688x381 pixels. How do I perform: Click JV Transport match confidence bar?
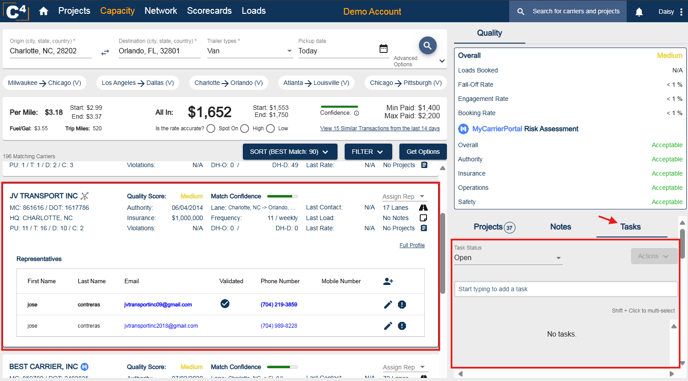pyautogui.click(x=282, y=196)
